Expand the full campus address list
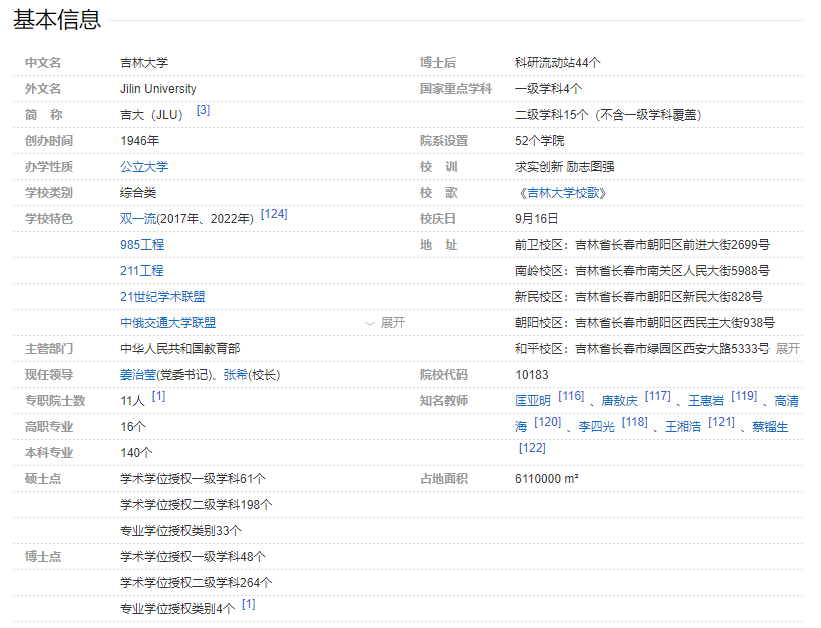Image resolution: width=821 pixels, height=628 pixels. (788, 349)
